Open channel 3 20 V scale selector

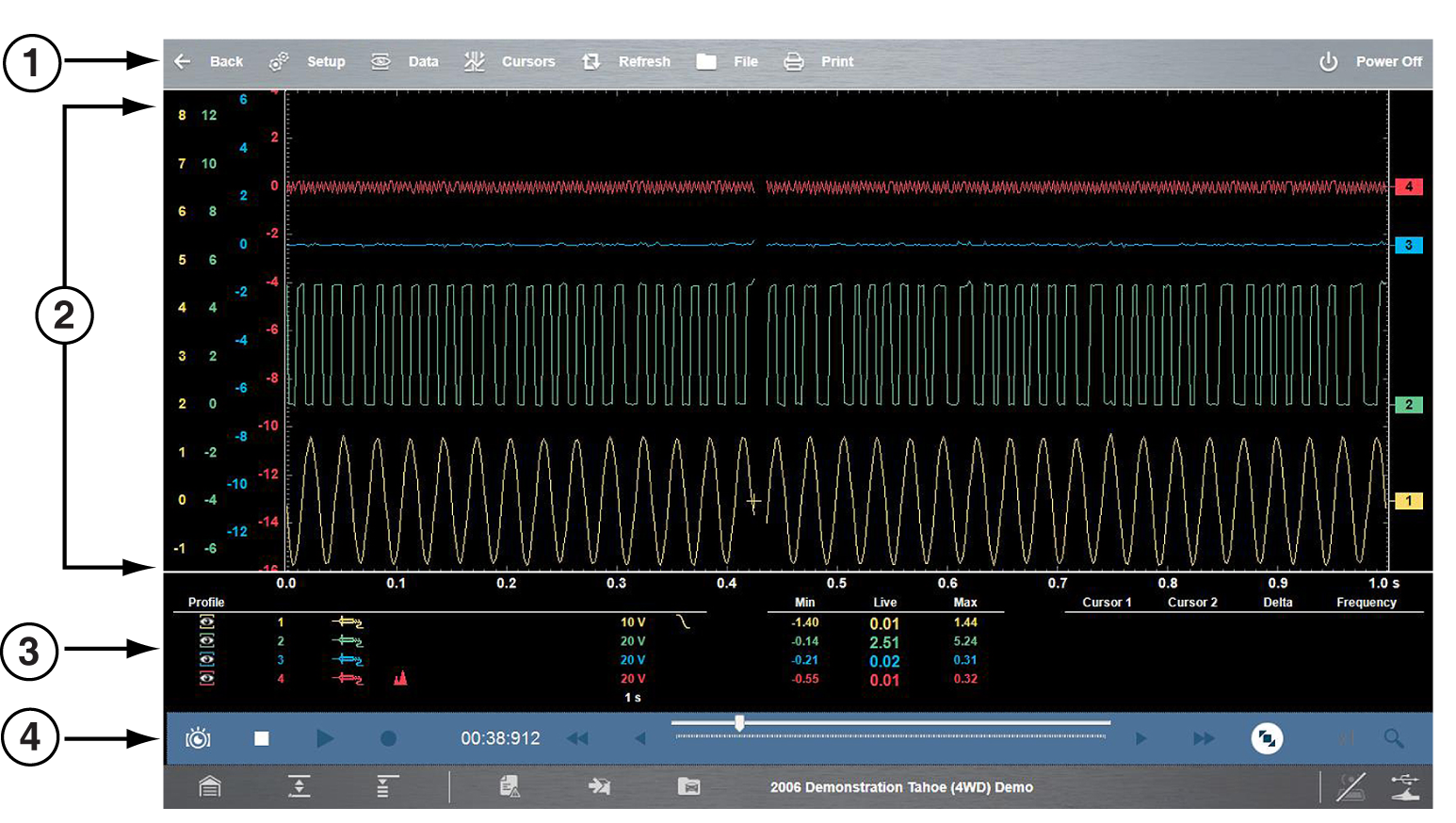pos(633,660)
